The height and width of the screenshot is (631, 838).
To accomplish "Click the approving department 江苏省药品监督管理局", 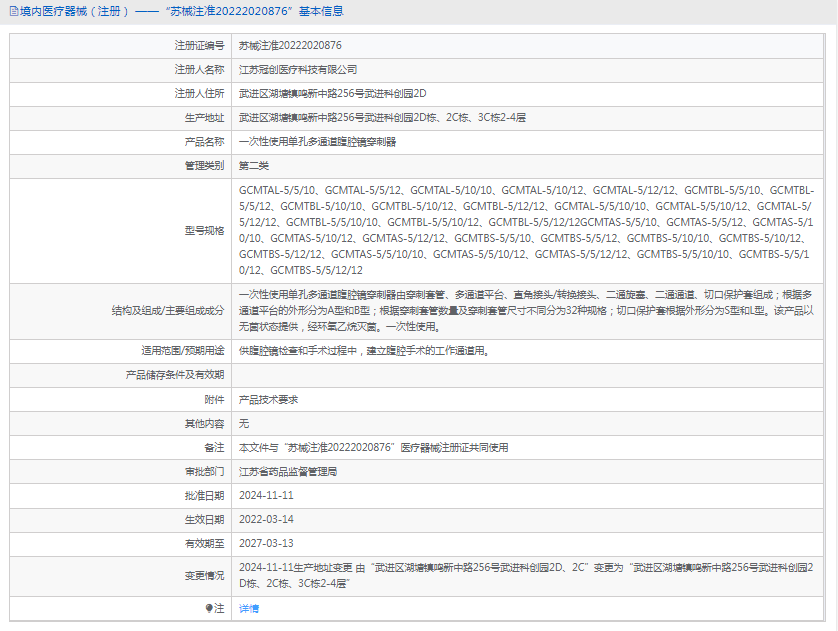I will [288, 472].
